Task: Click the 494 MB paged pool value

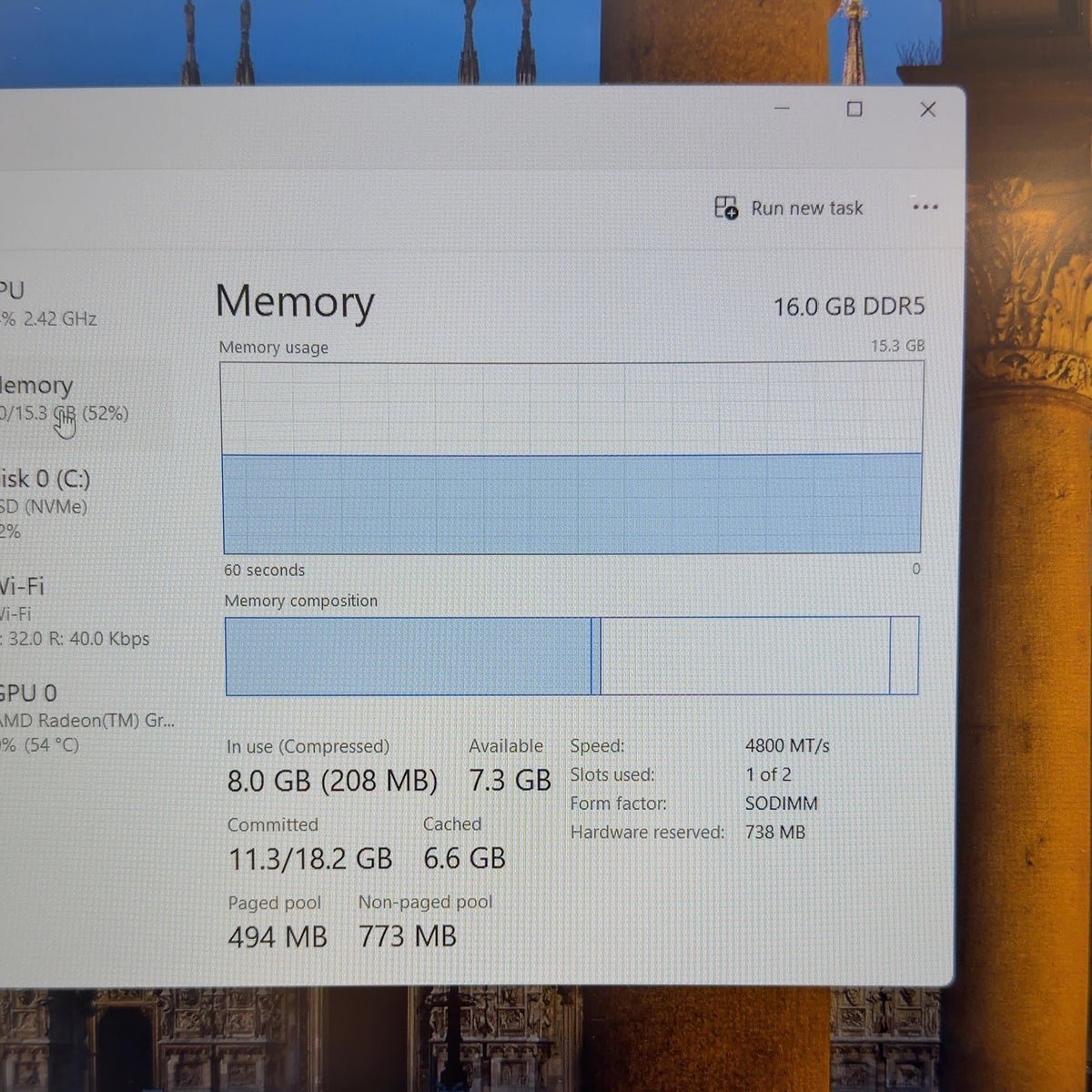Action: [278, 936]
